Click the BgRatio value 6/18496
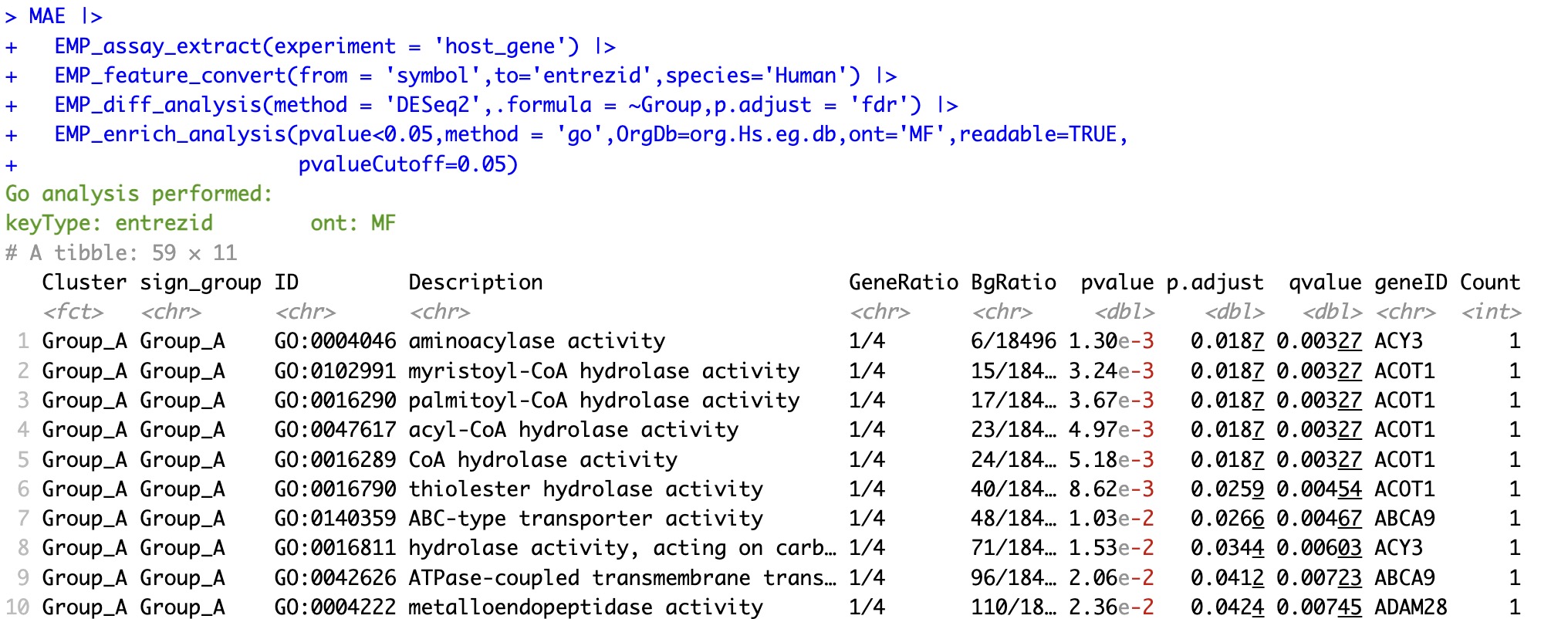Viewport: 1568px width, 619px height. click(1012, 341)
